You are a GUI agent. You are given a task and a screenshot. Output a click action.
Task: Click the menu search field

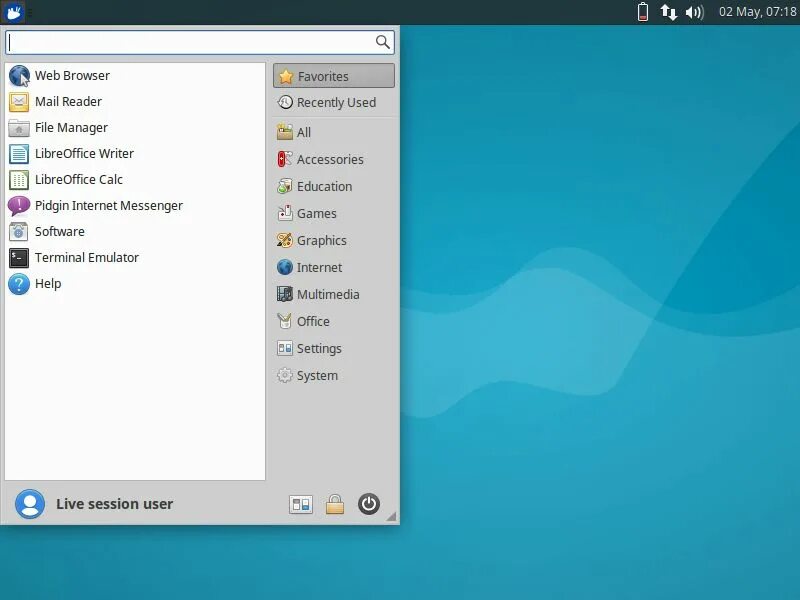pyautogui.click(x=200, y=42)
